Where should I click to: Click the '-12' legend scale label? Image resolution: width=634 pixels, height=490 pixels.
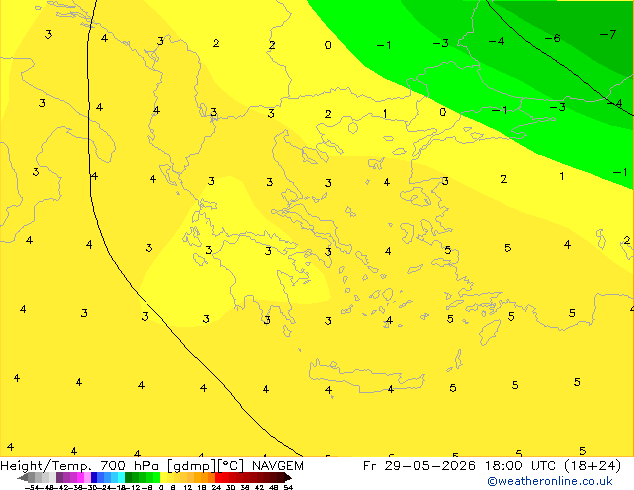pyautogui.click(x=135, y=488)
